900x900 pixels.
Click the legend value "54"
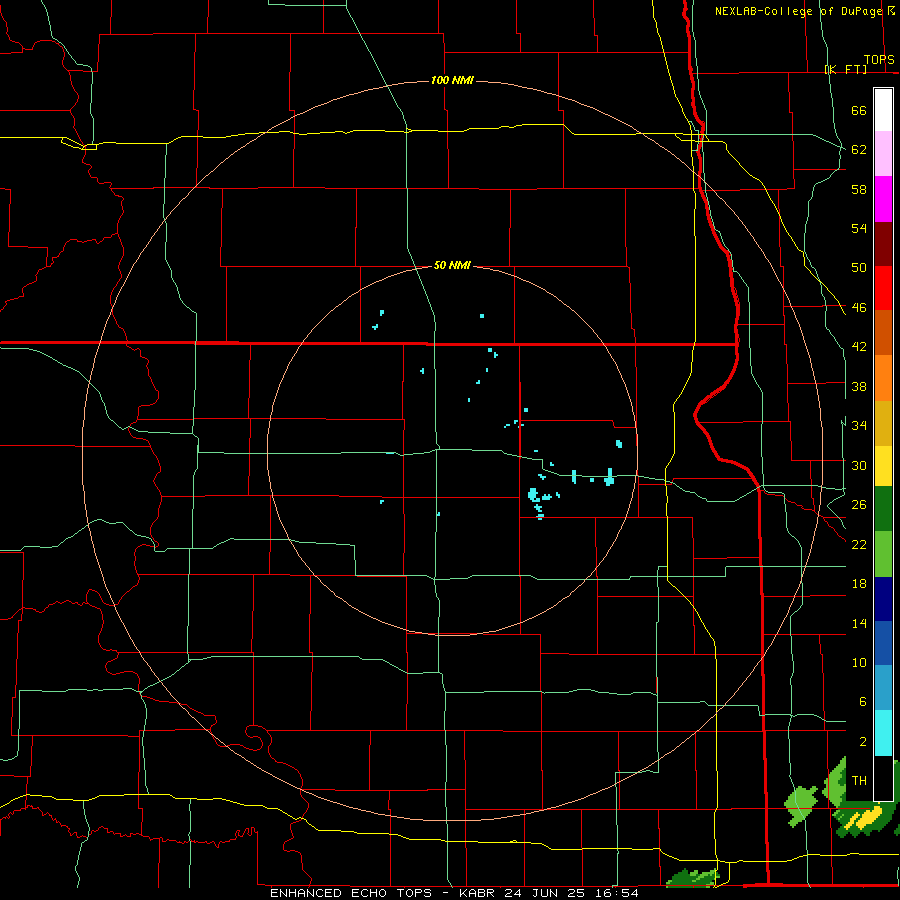[x=859, y=228]
